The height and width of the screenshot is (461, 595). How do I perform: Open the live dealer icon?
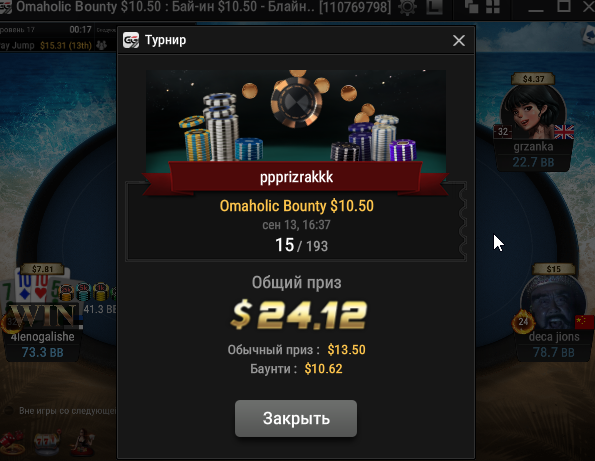(x=82, y=442)
